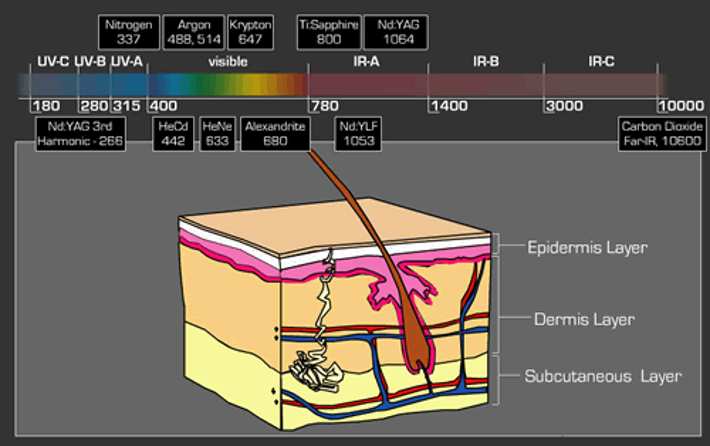710x446 pixels.
Task: Click the IR-A spectrum band label
Action: pos(366,62)
